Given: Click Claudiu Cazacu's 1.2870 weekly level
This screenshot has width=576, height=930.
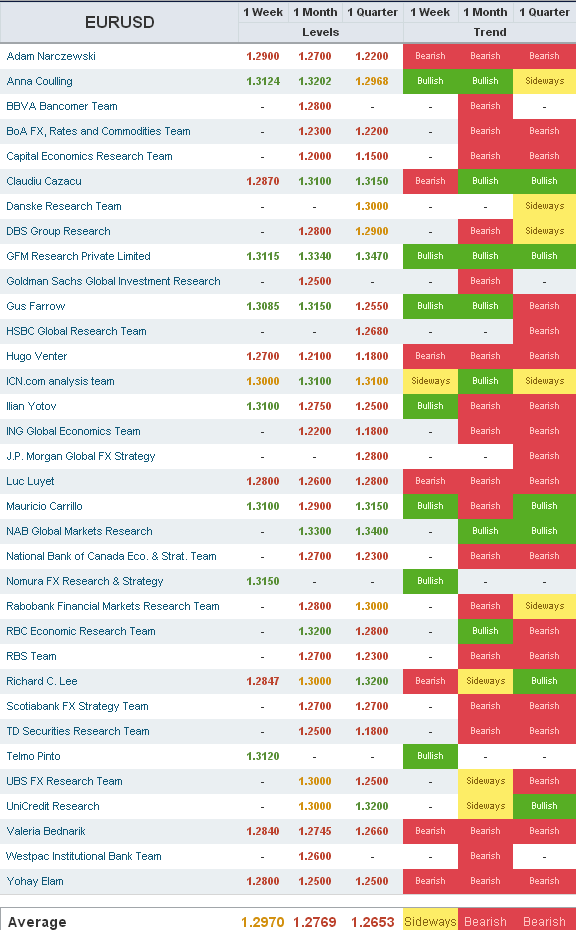Looking at the screenshot, I should [x=263, y=181].
